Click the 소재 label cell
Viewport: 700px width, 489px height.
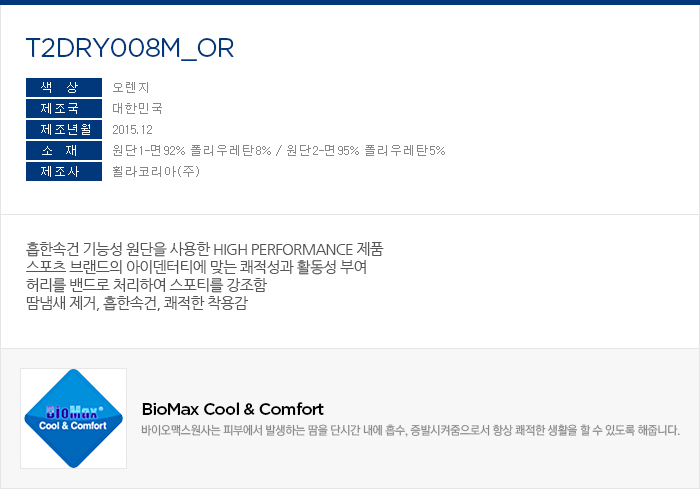[x=65, y=150]
